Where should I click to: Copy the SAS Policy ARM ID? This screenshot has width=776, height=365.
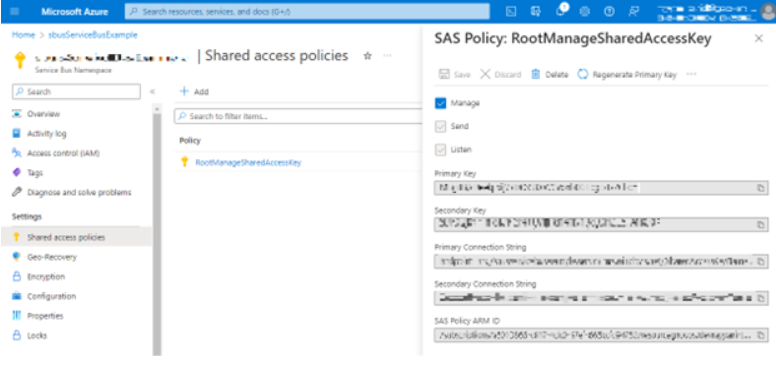[761, 335]
